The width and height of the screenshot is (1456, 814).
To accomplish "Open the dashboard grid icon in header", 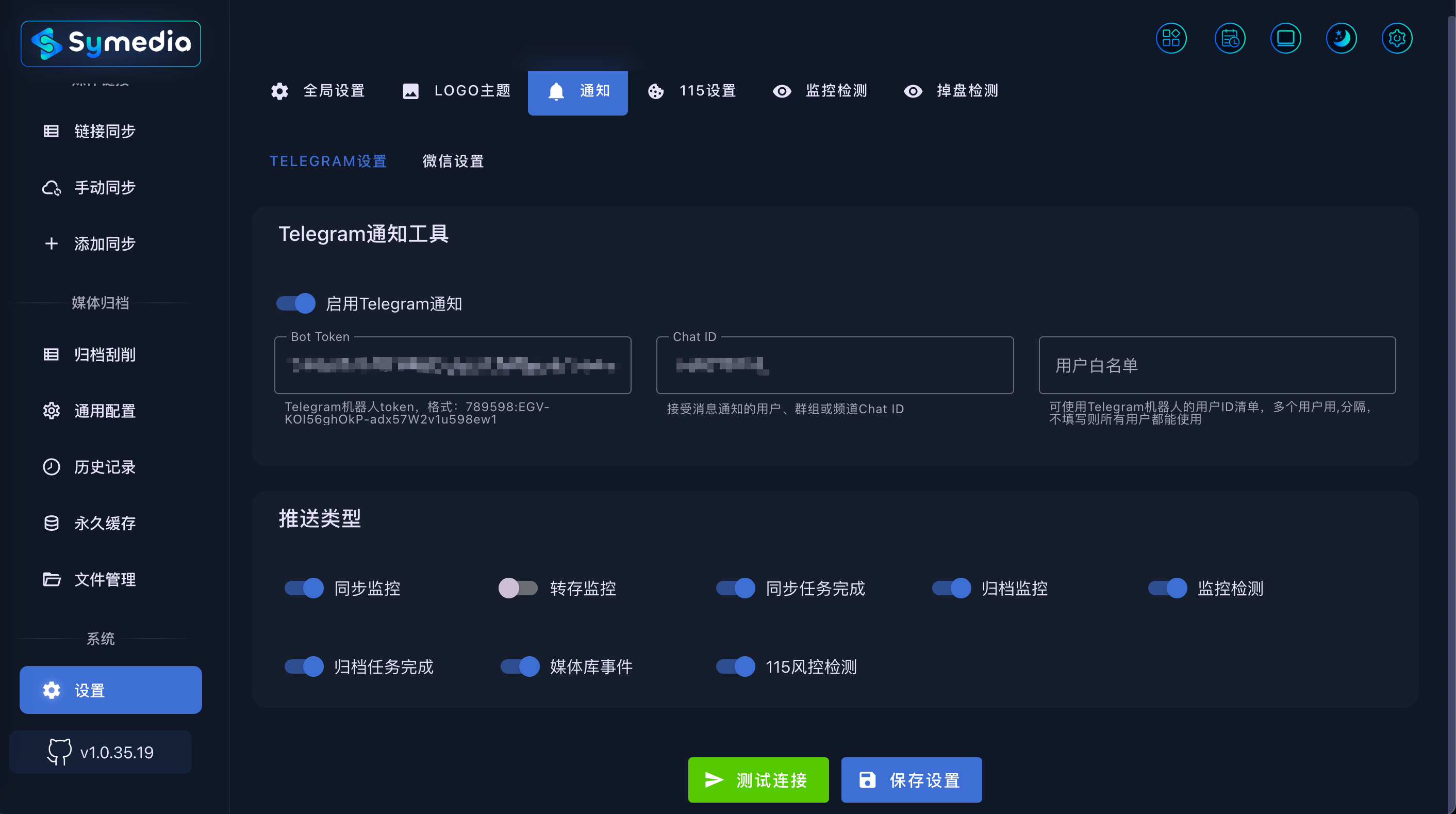I will (x=1171, y=39).
